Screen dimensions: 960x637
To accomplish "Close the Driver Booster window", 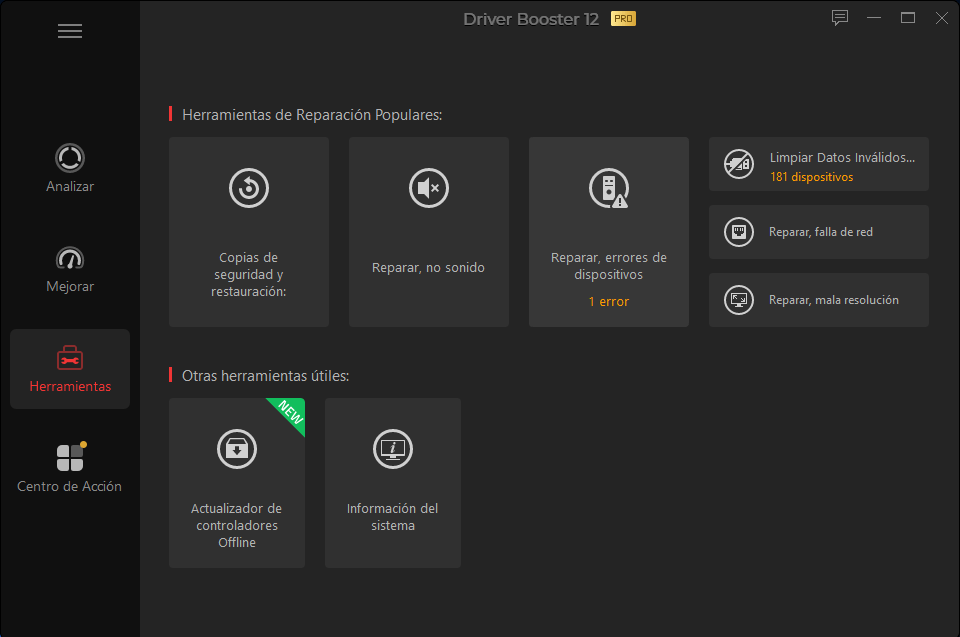I will [x=942, y=18].
